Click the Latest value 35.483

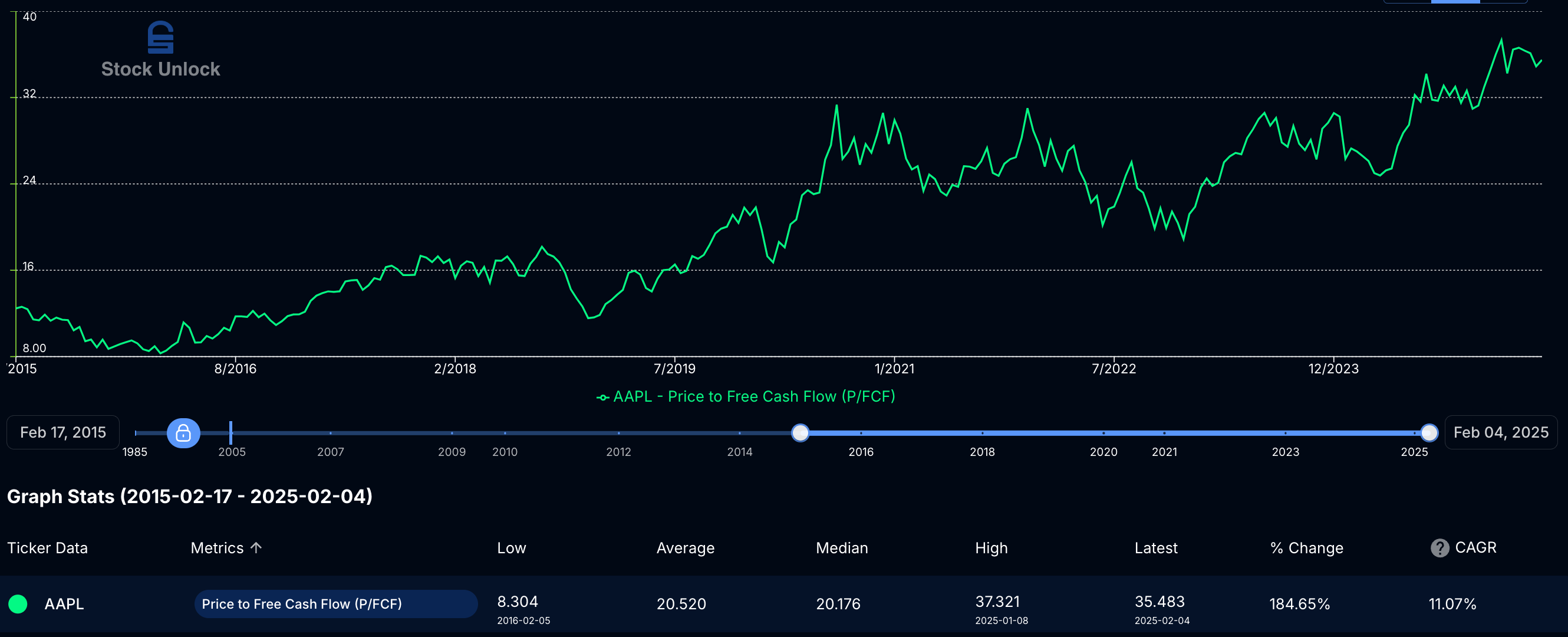click(x=1159, y=601)
